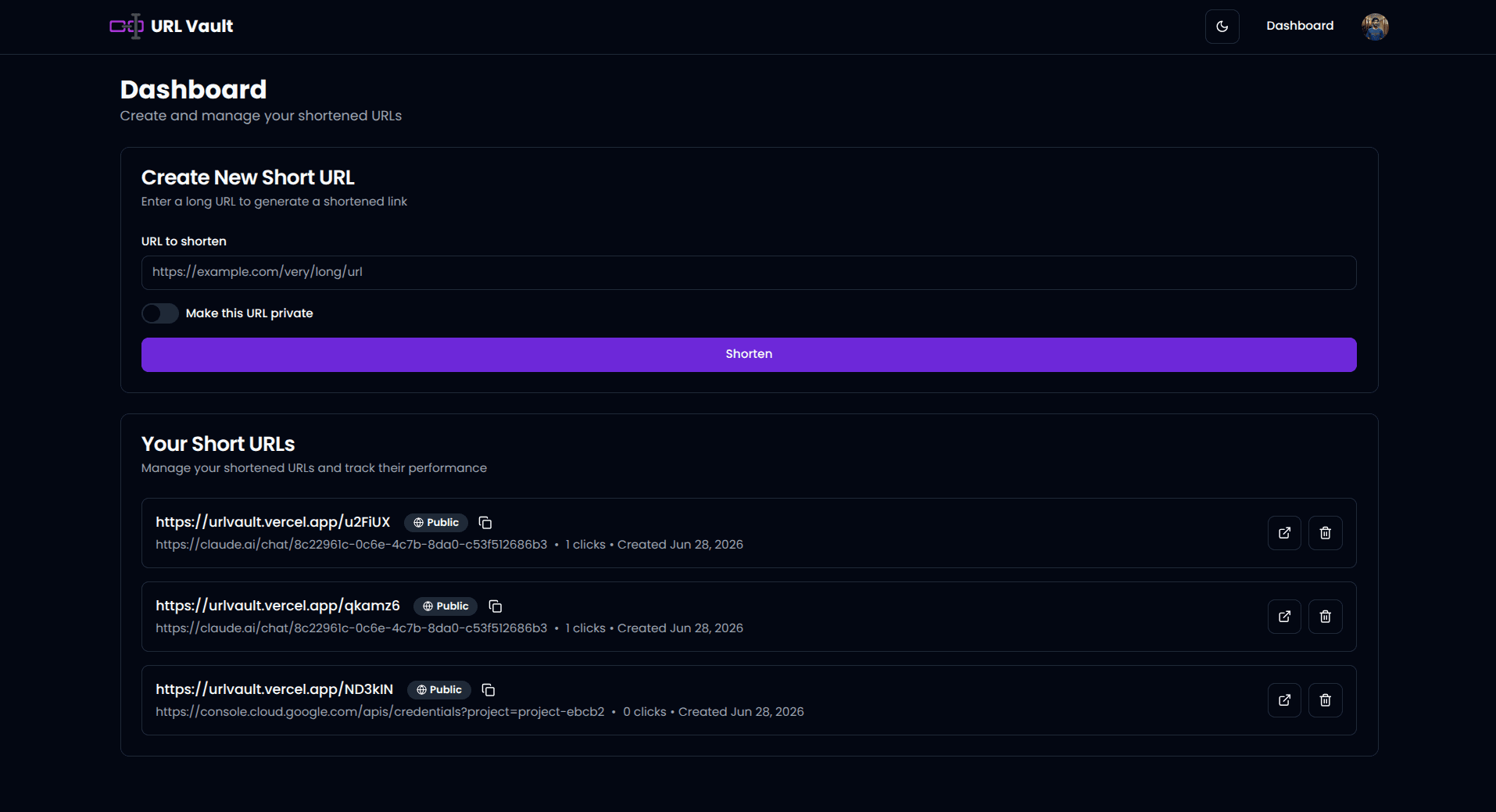Copy the qkamz6 short link
This screenshot has width=1496, height=812.
click(495, 606)
